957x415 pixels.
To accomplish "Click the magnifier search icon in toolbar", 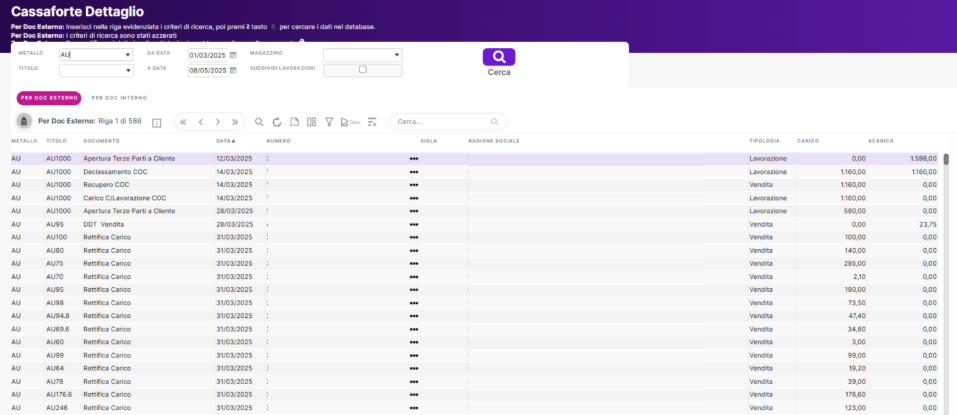I will (259, 122).
